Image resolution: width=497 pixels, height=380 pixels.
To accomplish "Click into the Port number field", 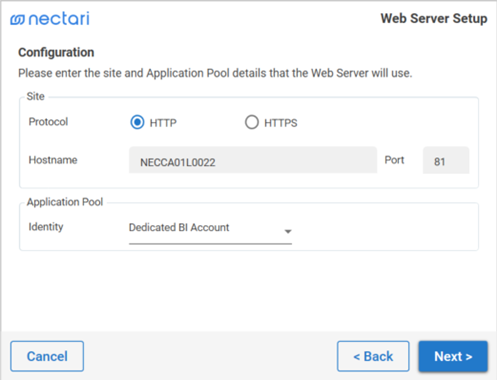I will (x=446, y=160).
